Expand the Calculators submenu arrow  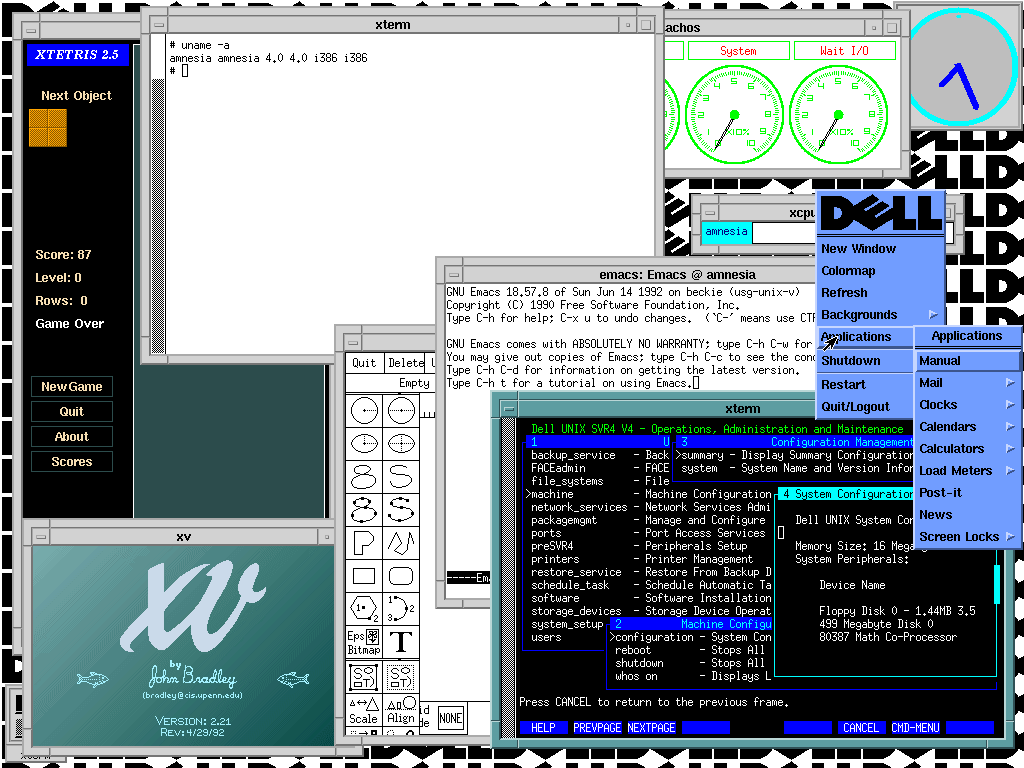[x=1010, y=449]
